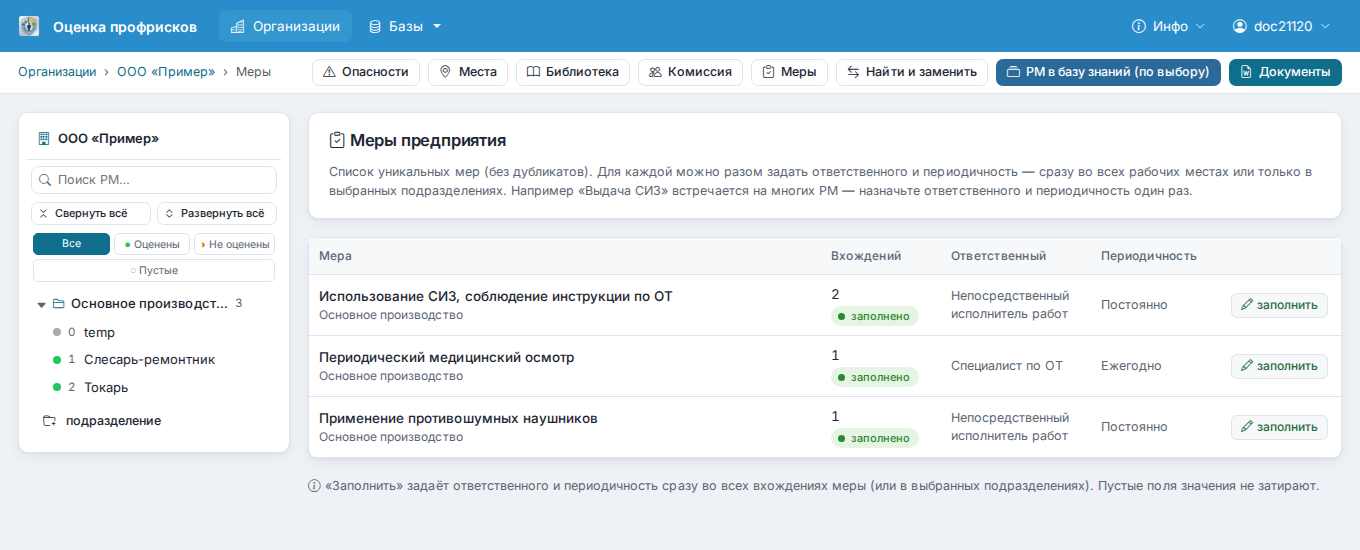Focus the Поиск РМ search field
The height and width of the screenshot is (550, 1360).
154,180
